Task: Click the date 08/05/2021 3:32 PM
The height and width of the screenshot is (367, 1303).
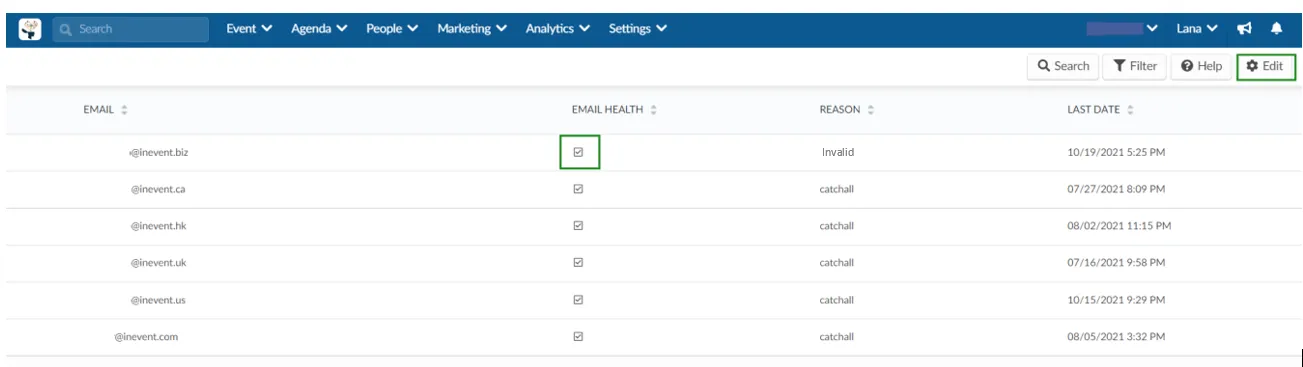Action: tap(1116, 337)
